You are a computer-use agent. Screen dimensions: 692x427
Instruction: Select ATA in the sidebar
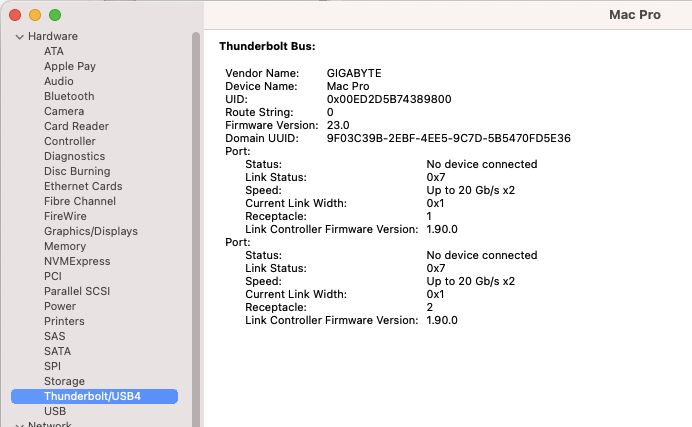click(54, 51)
